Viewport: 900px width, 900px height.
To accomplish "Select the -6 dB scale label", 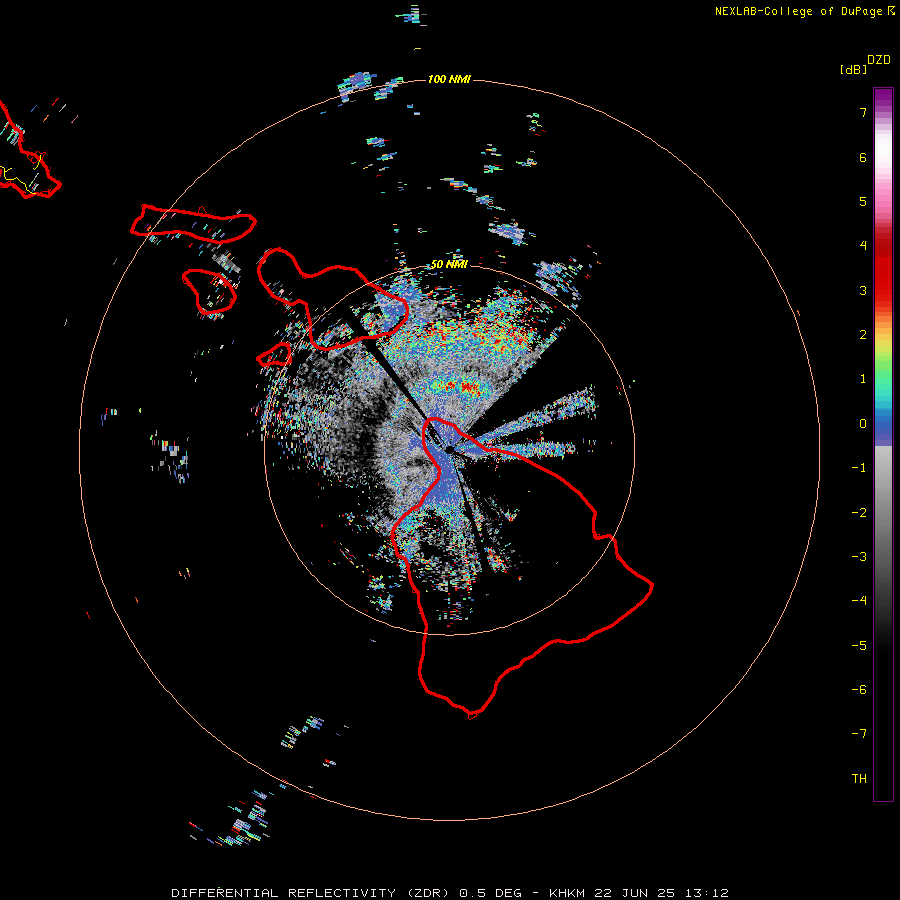I will [859, 690].
